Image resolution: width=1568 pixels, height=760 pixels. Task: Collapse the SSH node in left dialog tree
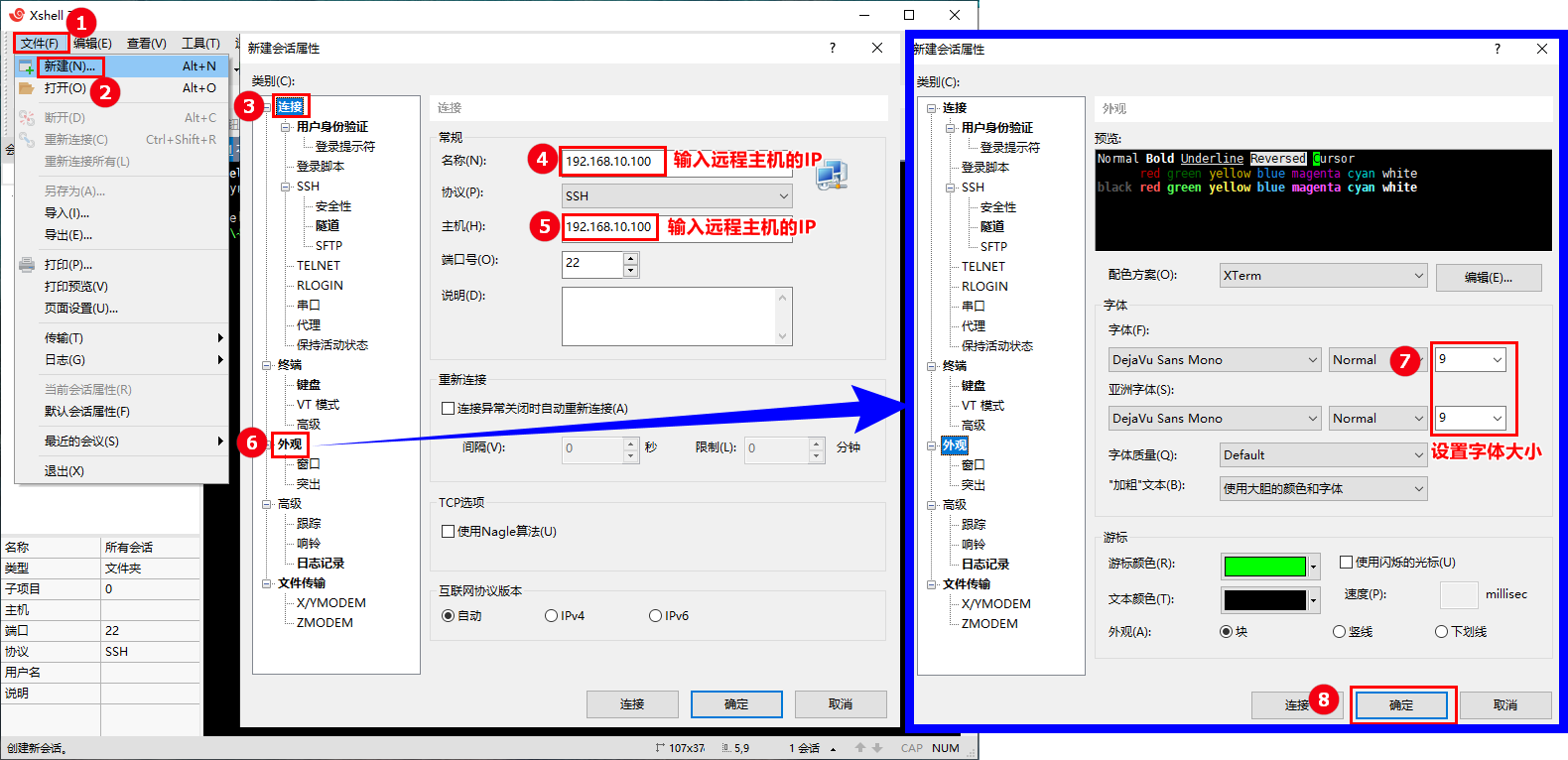tap(286, 187)
